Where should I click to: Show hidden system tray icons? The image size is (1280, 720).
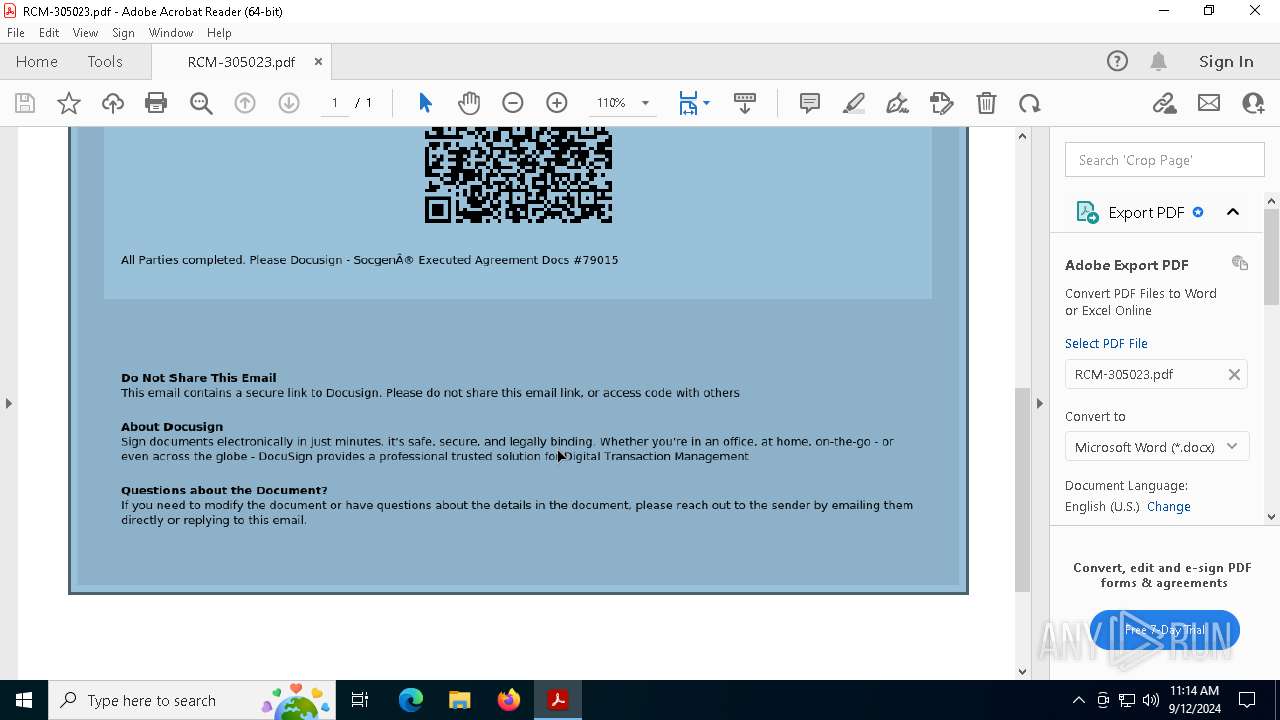[1078, 700]
